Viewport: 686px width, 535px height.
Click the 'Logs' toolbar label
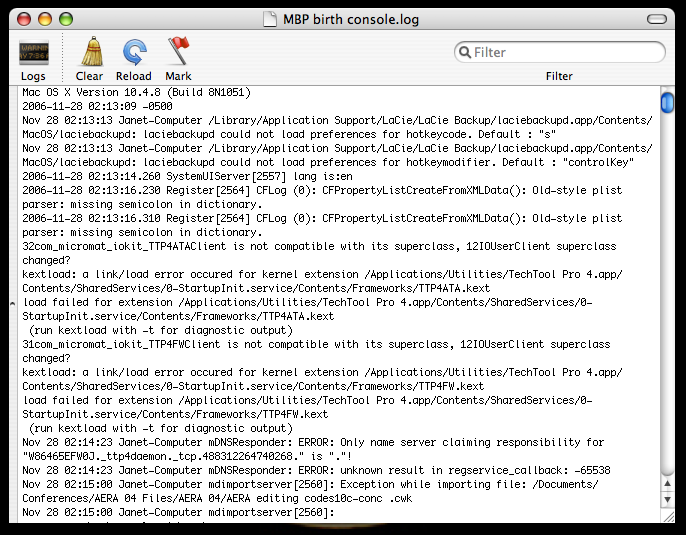pos(33,76)
